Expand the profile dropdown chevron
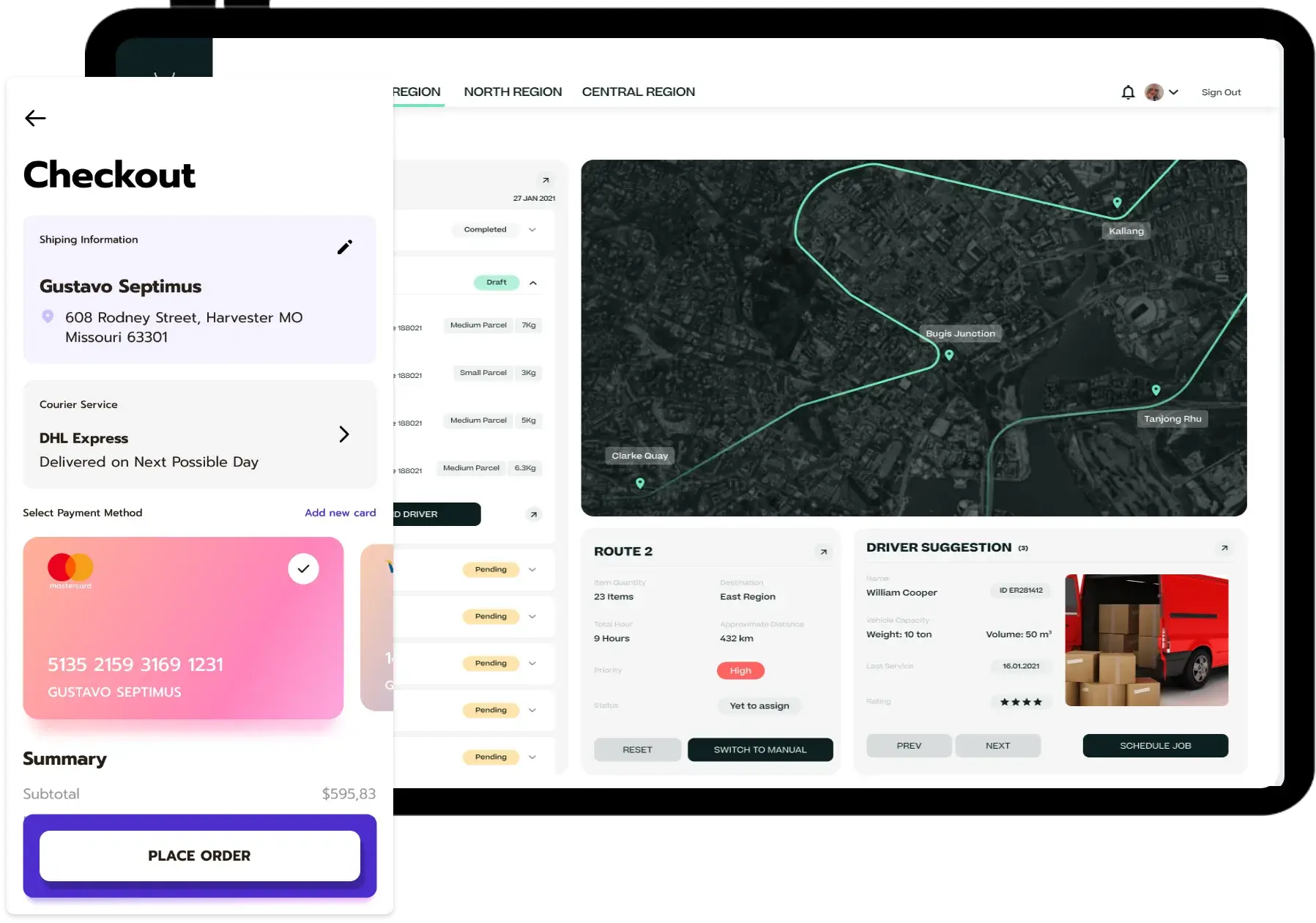The width and height of the screenshot is (1316, 923). 1174,92
